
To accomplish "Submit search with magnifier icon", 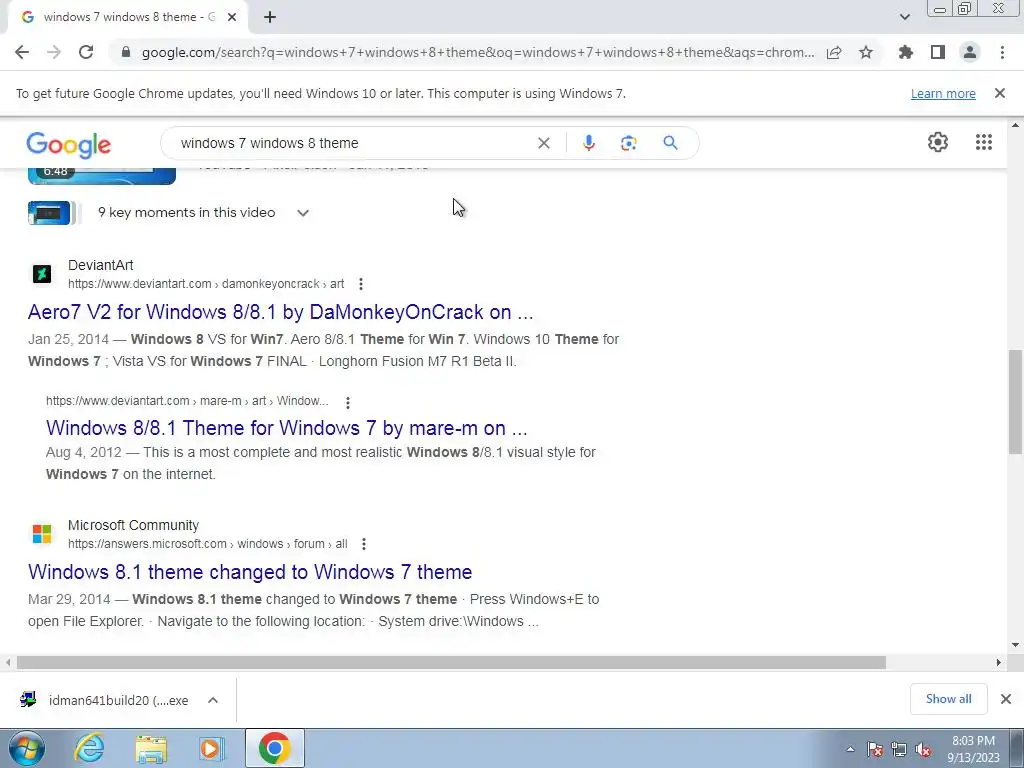I will tap(670, 142).
